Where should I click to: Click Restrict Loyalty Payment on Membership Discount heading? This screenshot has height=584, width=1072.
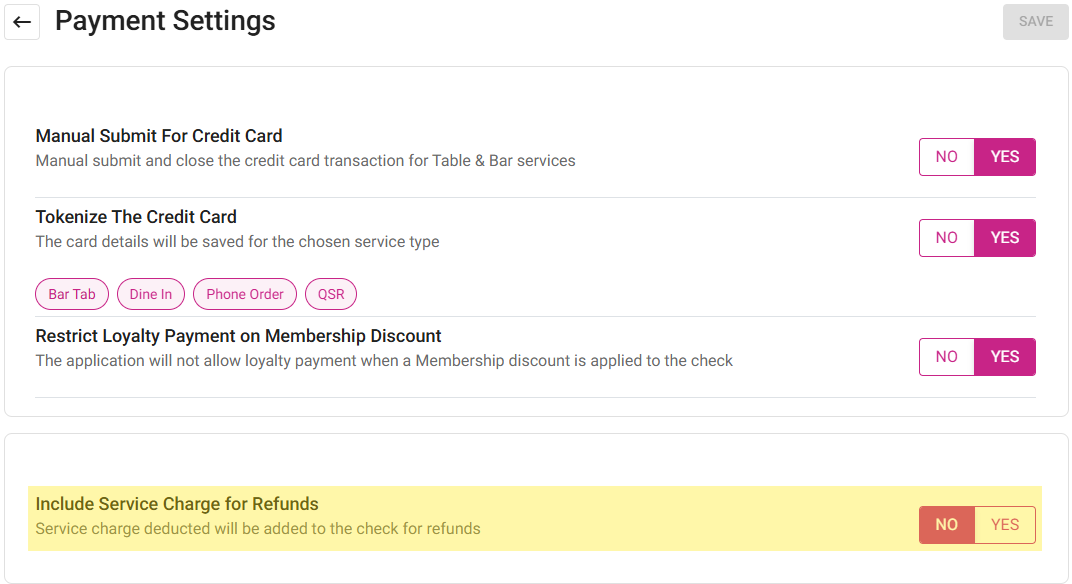point(238,336)
